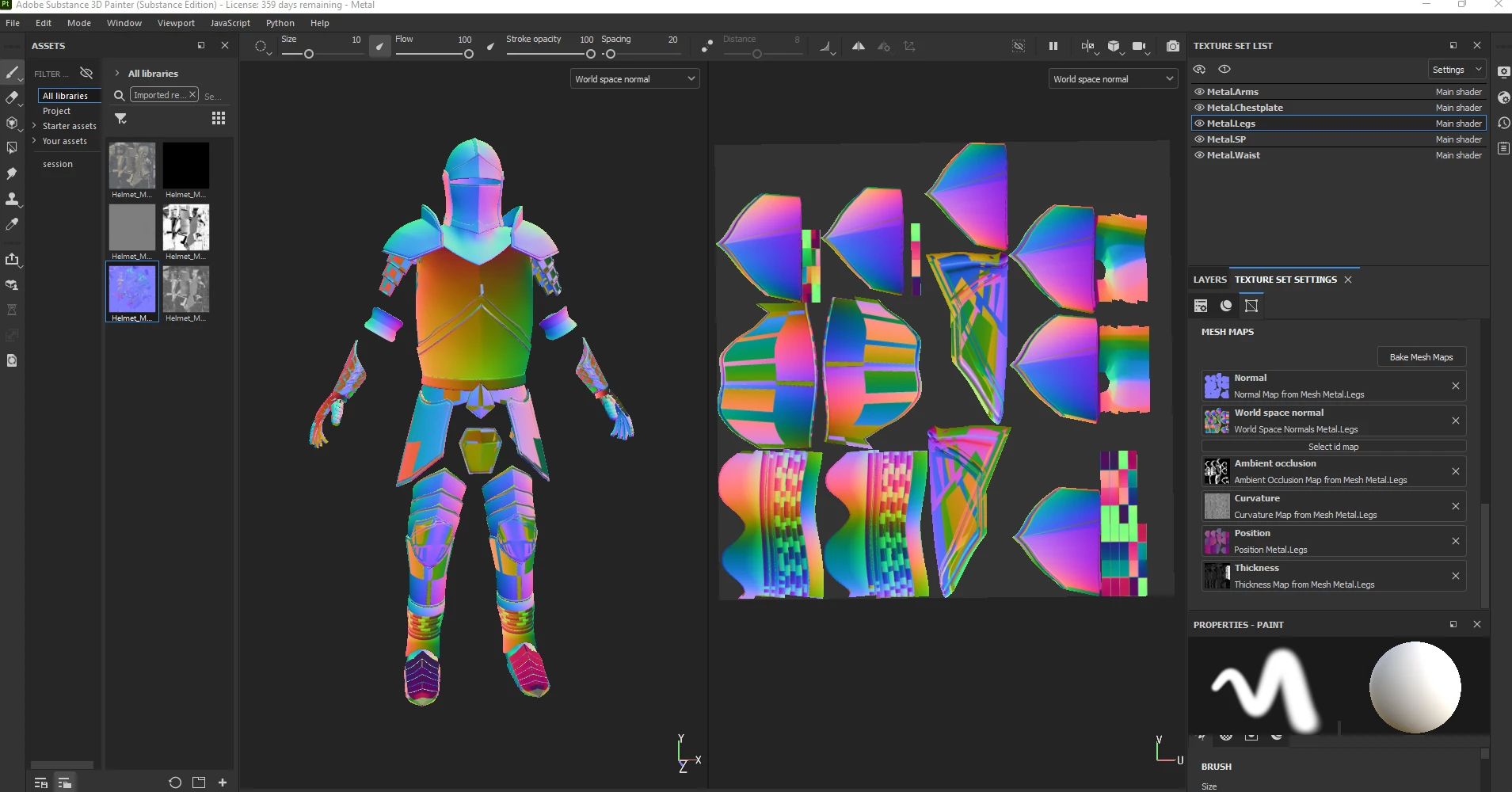Toggle symmetry mirror button in toolbar
The image size is (1512, 792).
pyautogui.click(x=859, y=46)
